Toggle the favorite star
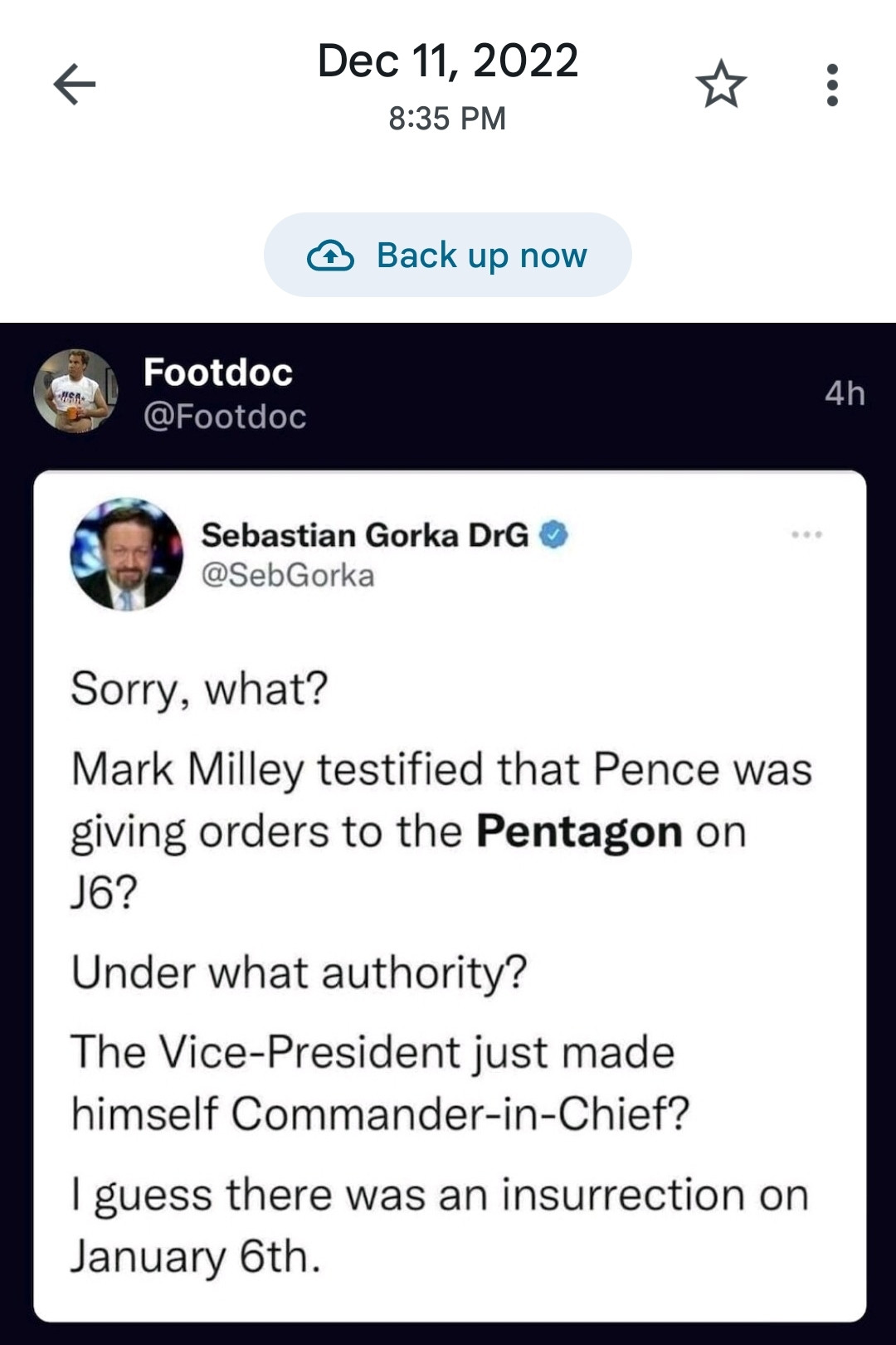Screen dimensions: 896x1345 coord(721,85)
